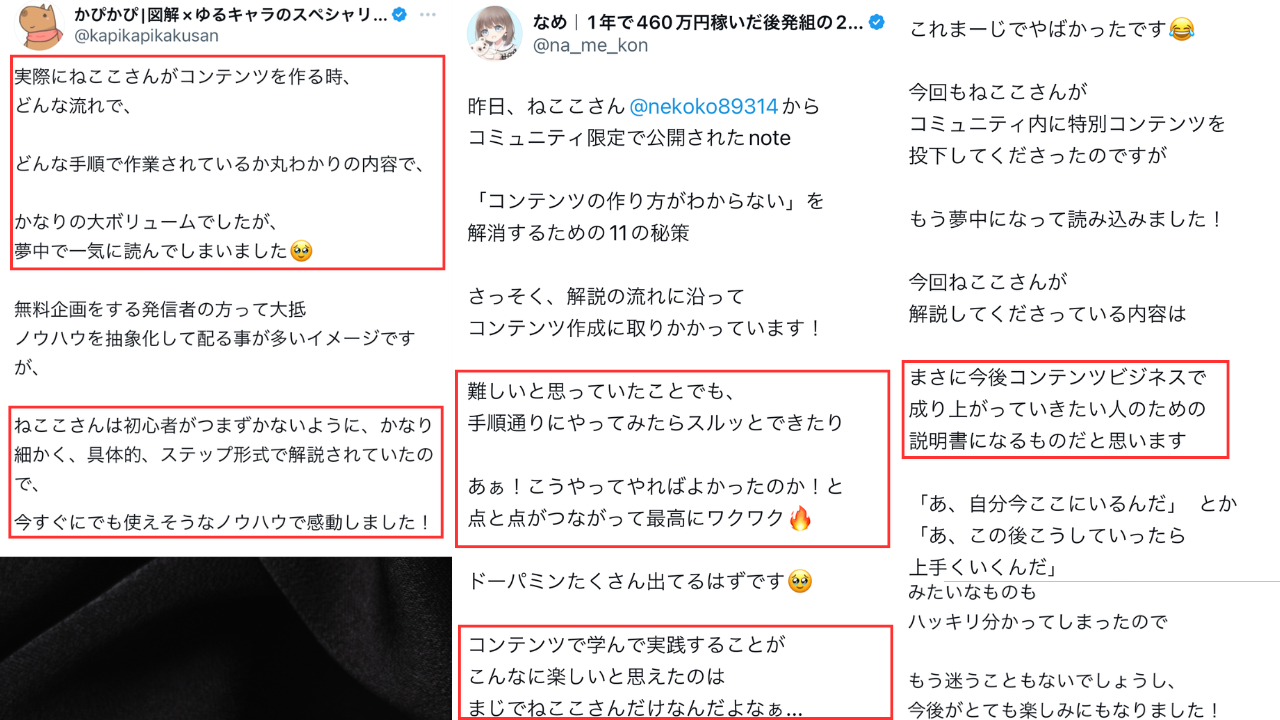
Task: Open the black fabric image thumbnail
Action: pos(226,638)
